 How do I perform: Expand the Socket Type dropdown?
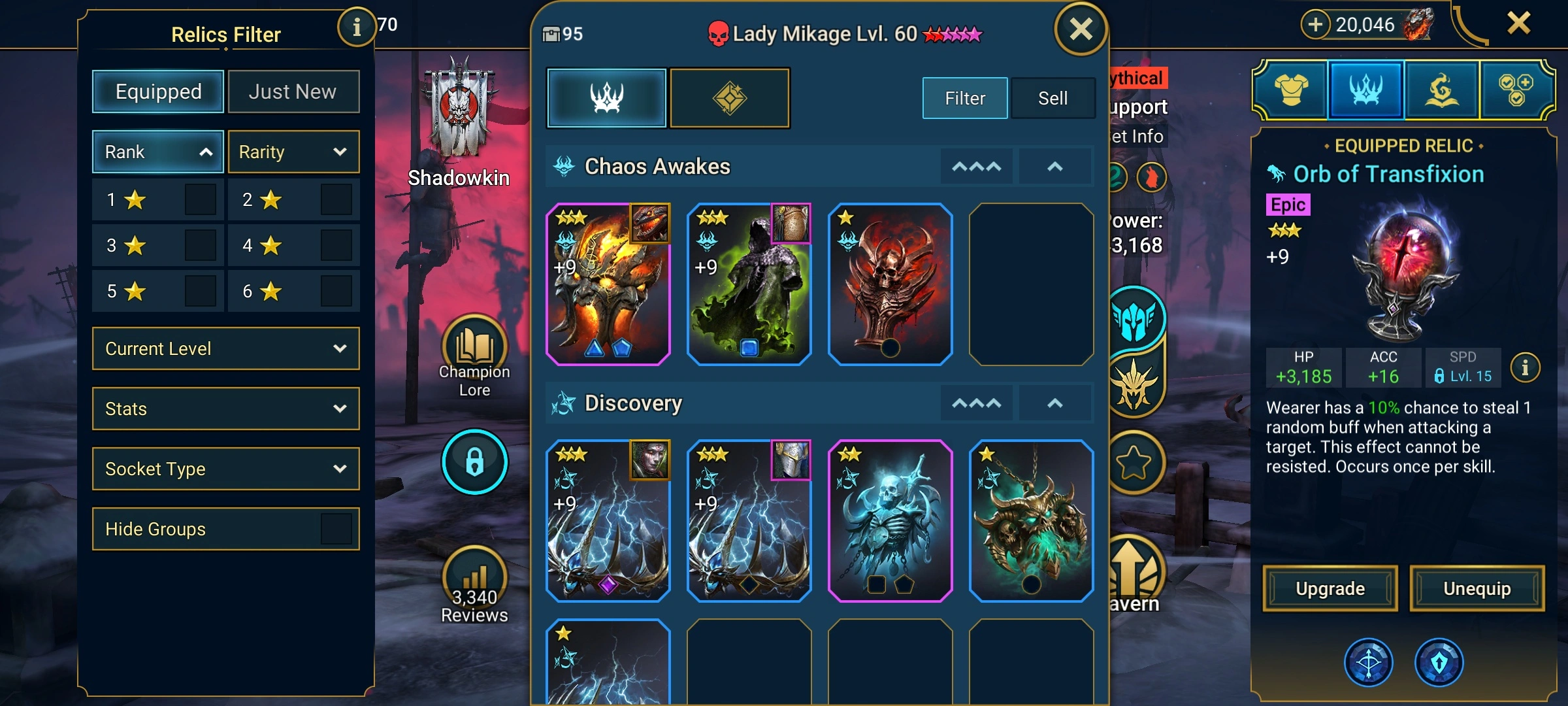tap(226, 469)
